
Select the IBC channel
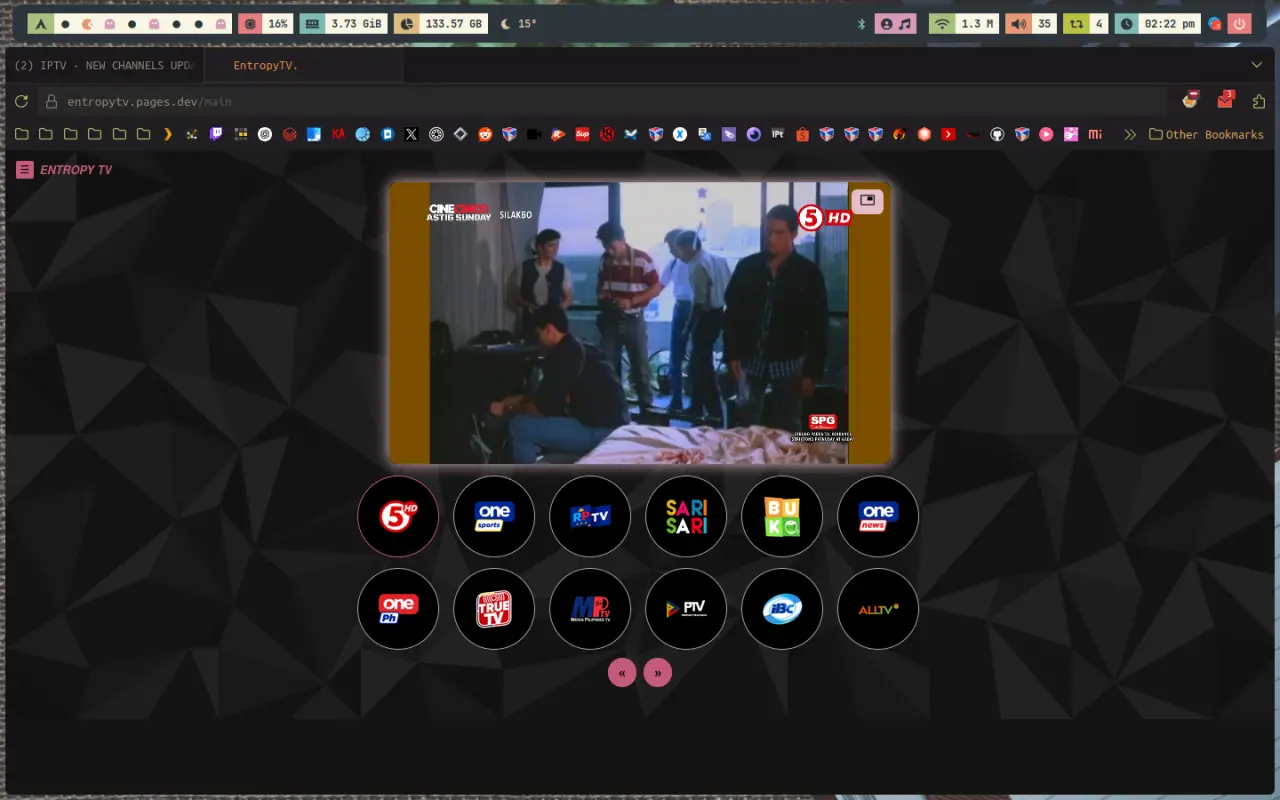tap(782, 609)
